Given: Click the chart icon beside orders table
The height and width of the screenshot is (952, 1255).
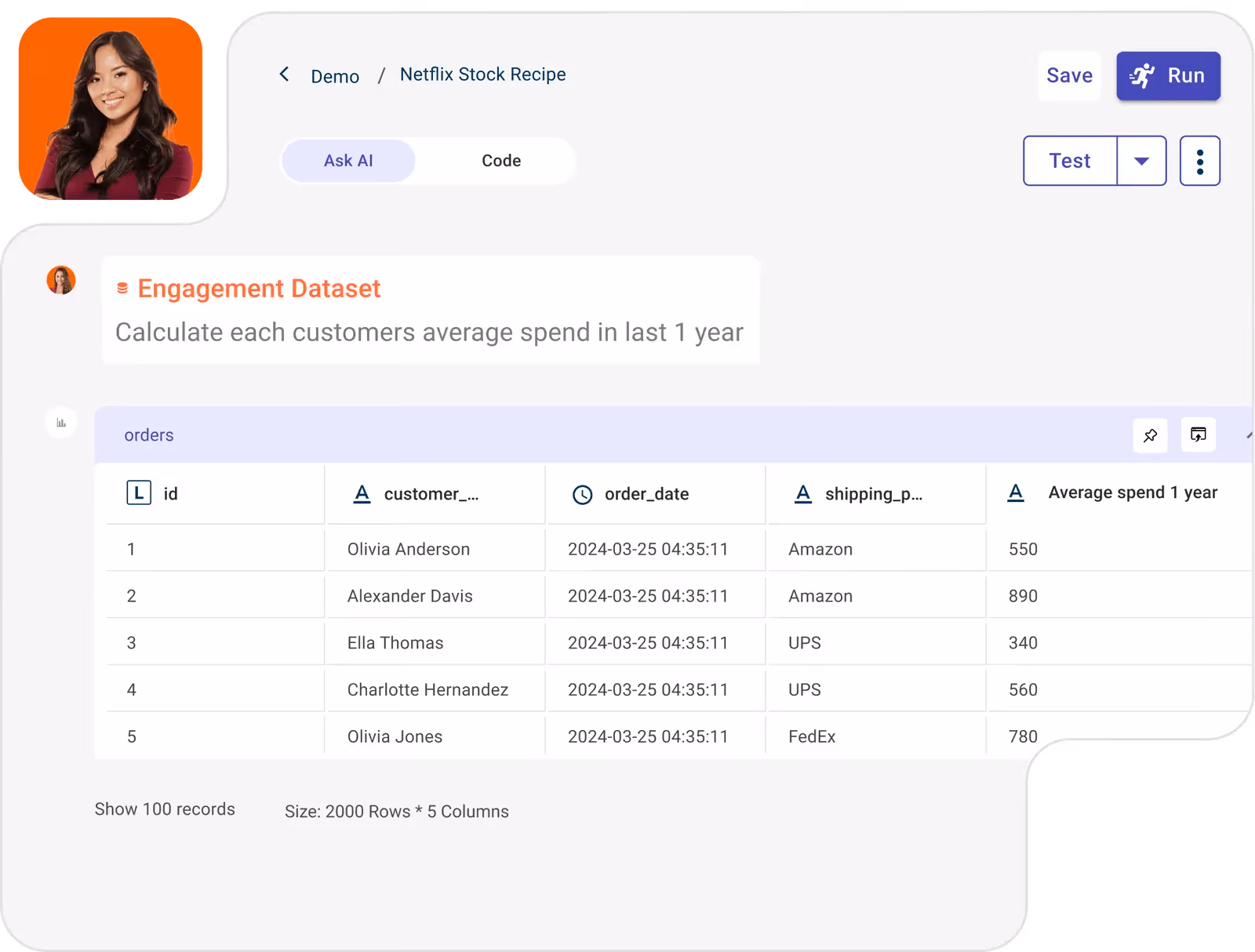Looking at the screenshot, I should click(61, 423).
